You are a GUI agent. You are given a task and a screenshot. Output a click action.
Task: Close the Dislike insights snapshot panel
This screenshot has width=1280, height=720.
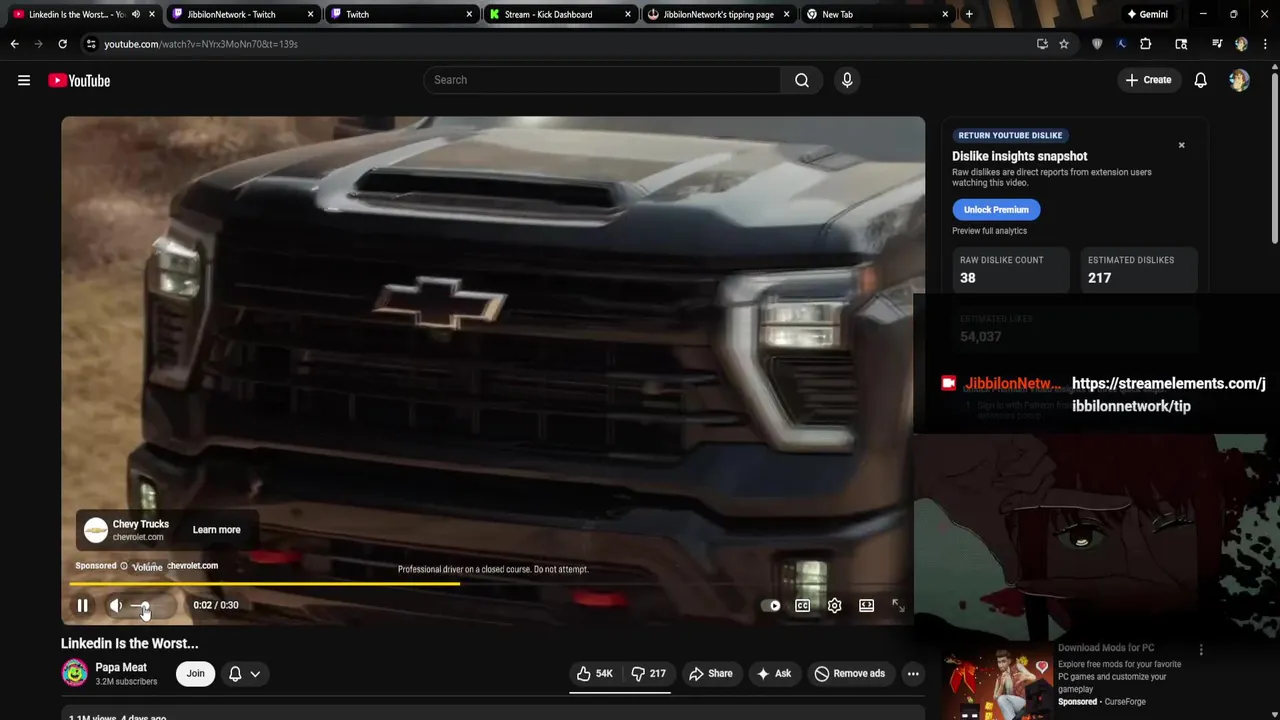point(1181,145)
